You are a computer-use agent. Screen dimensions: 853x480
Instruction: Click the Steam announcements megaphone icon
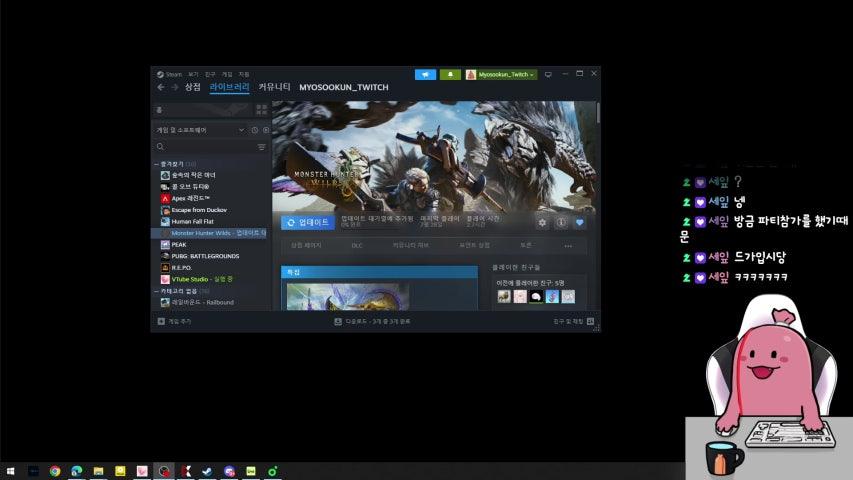[x=425, y=74]
